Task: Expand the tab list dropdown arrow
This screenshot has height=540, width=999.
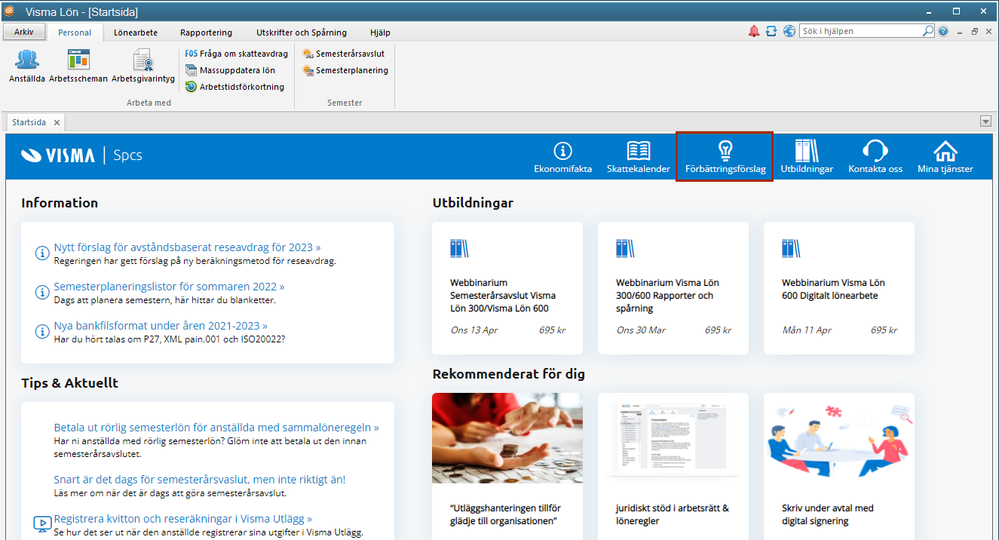Action: tap(986, 122)
